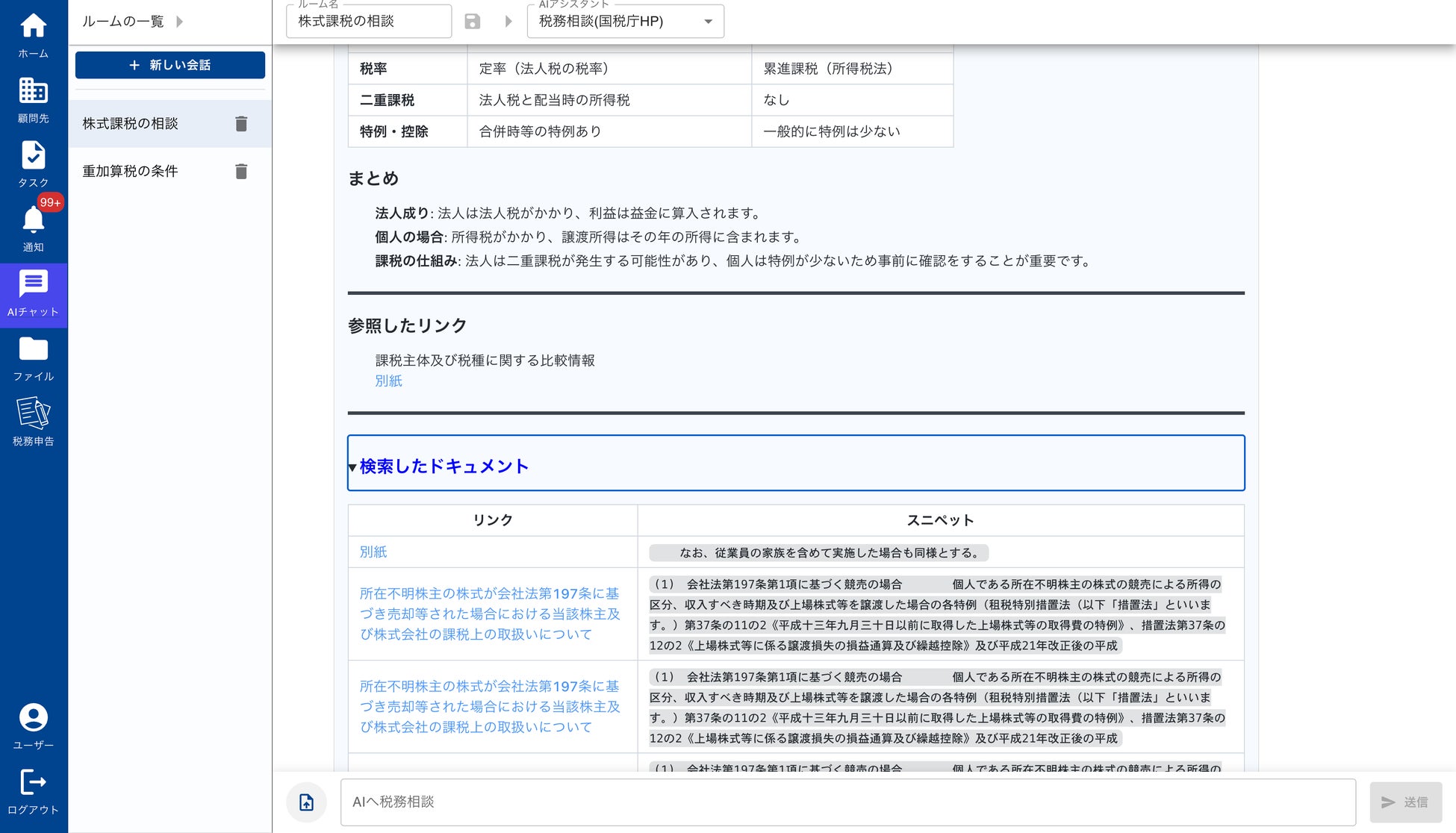
Task: Open ユーザー profile page
Action: pos(34,727)
